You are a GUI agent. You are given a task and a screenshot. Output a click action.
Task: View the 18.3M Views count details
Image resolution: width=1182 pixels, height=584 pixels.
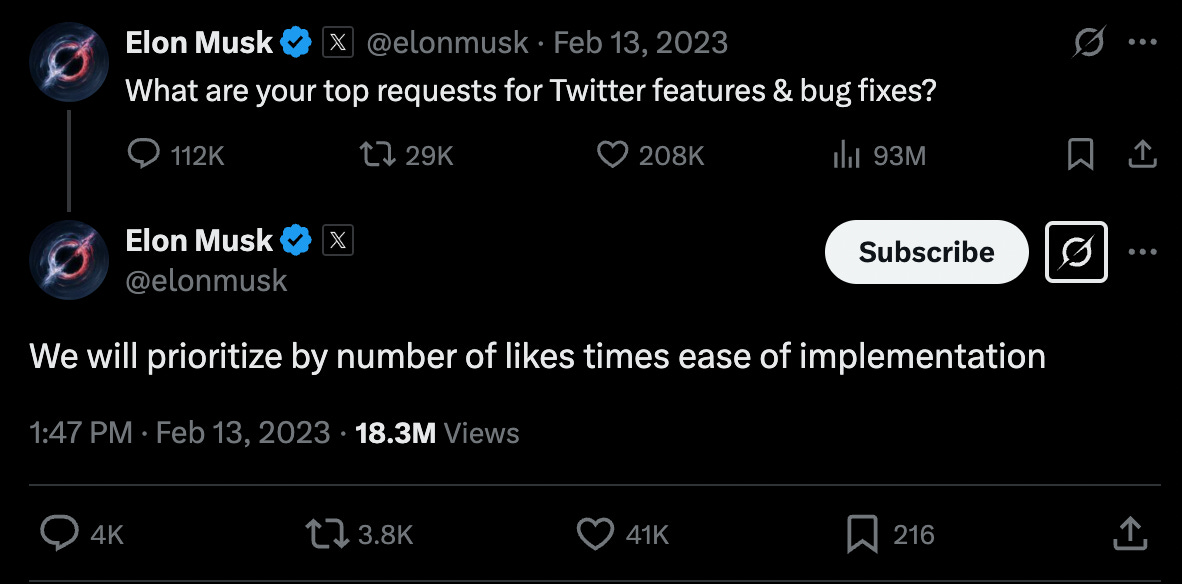pyautogui.click(x=436, y=433)
